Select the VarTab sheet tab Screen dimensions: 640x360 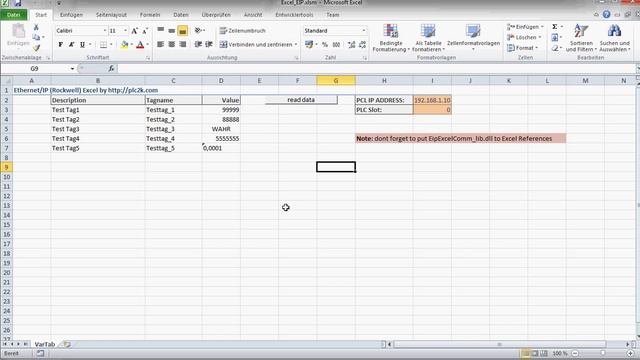(44, 344)
